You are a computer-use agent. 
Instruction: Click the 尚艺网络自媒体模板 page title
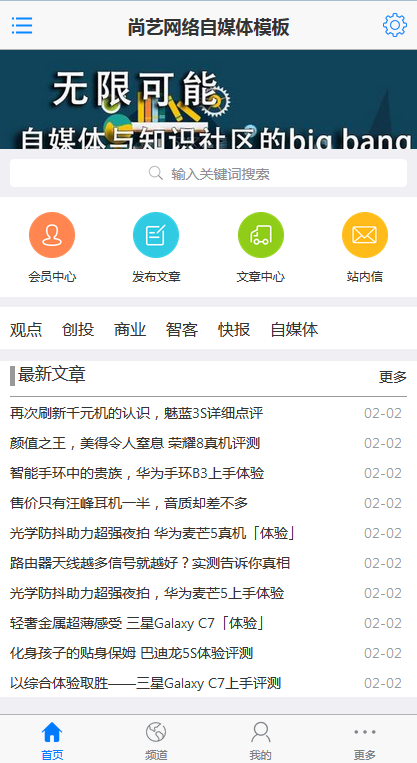(209, 27)
